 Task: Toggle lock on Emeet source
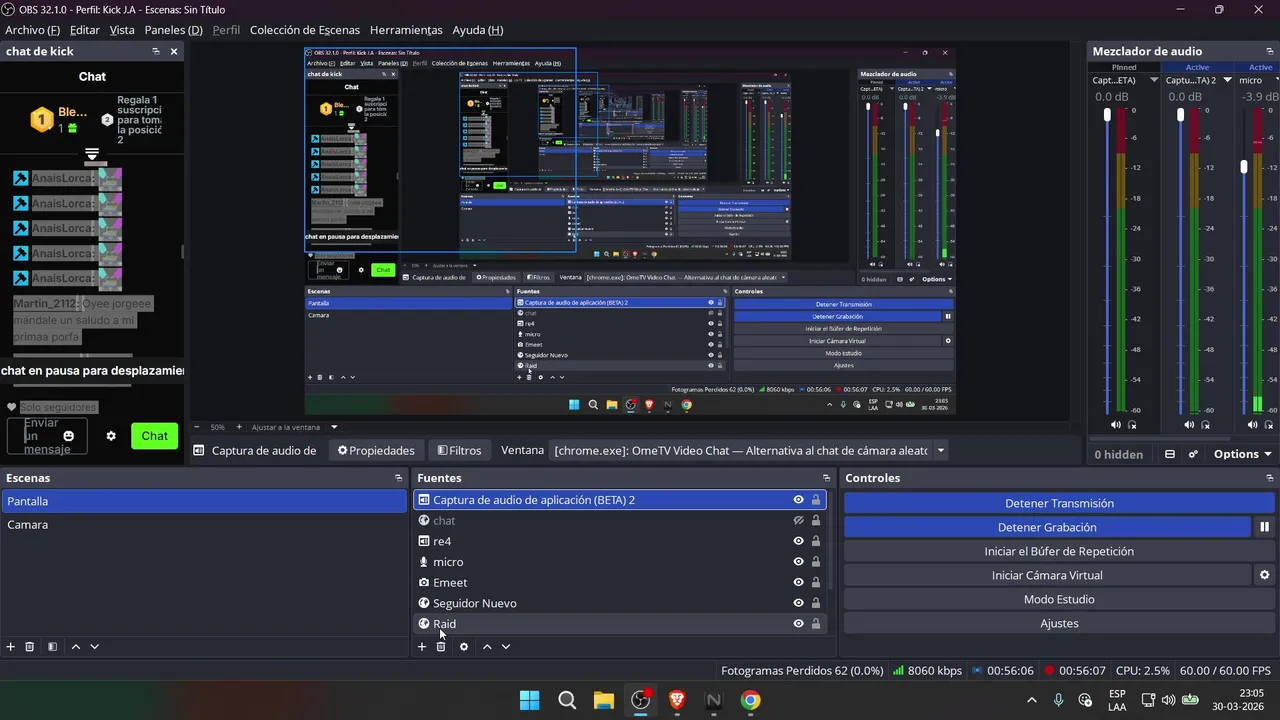[816, 582]
